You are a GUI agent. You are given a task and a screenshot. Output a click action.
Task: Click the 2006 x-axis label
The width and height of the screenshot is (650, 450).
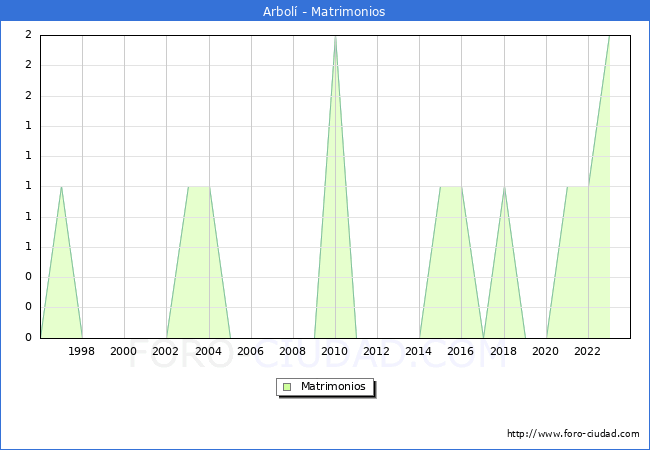pos(250,351)
